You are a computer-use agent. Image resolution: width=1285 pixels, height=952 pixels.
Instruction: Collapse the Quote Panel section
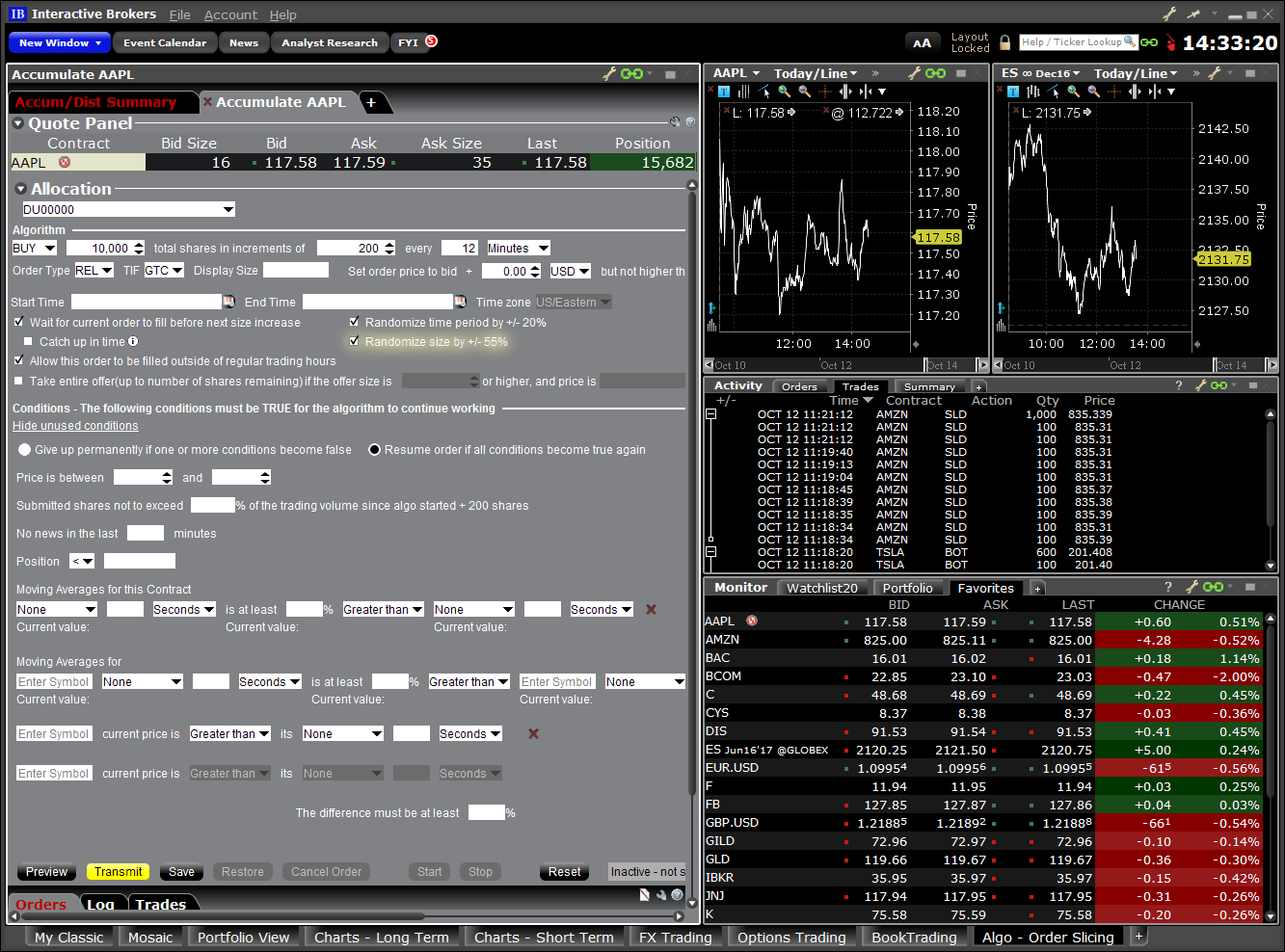point(17,123)
